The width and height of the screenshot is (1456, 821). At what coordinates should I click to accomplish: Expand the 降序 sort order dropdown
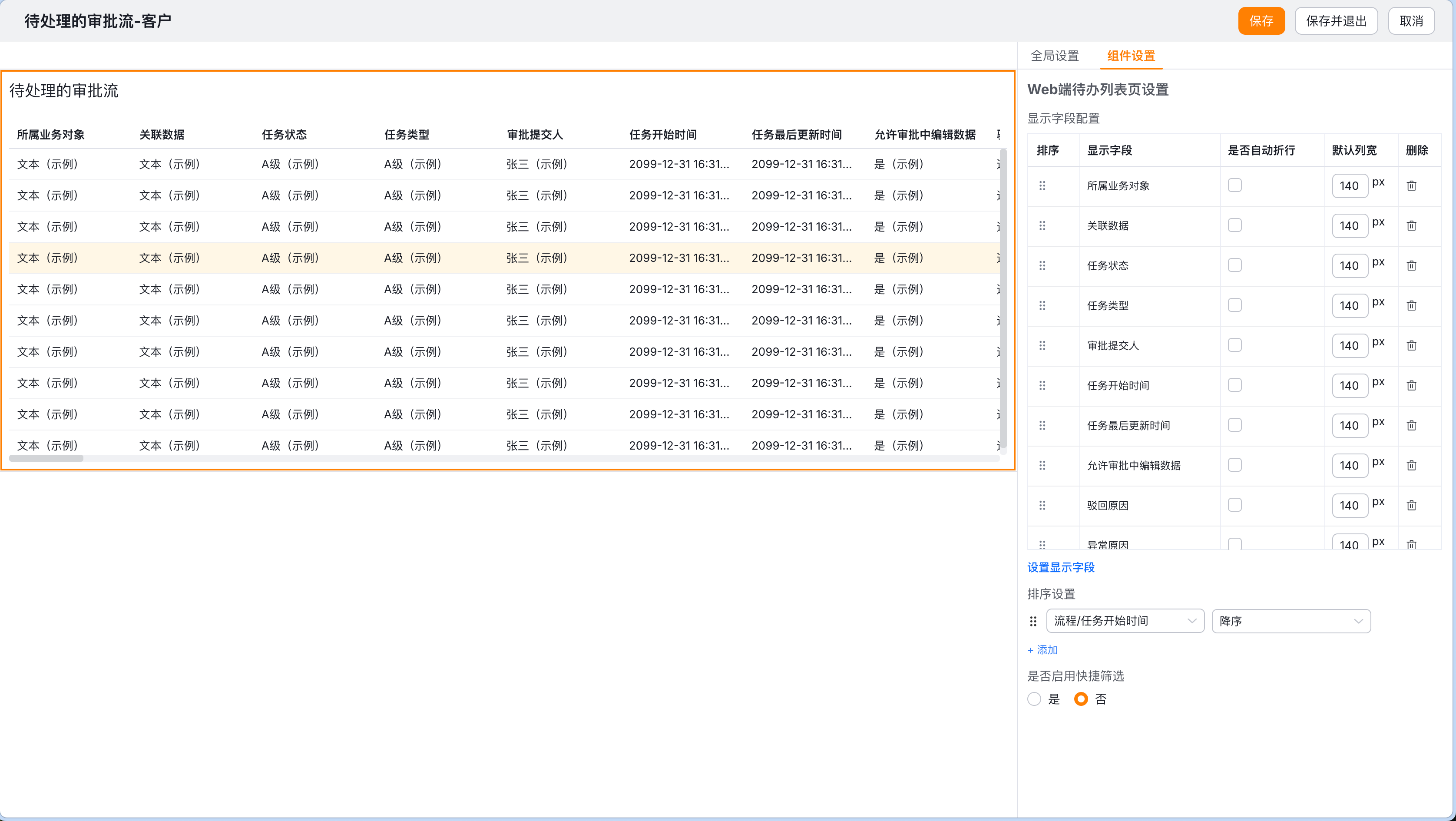click(x=1291, y=622)
